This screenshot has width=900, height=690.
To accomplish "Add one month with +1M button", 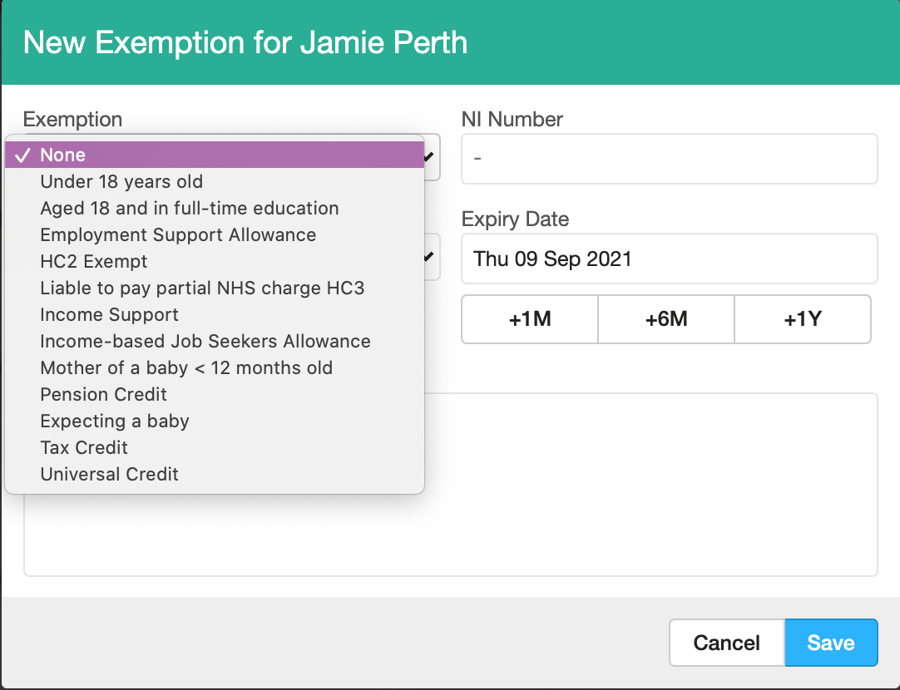I will (529, 320).
